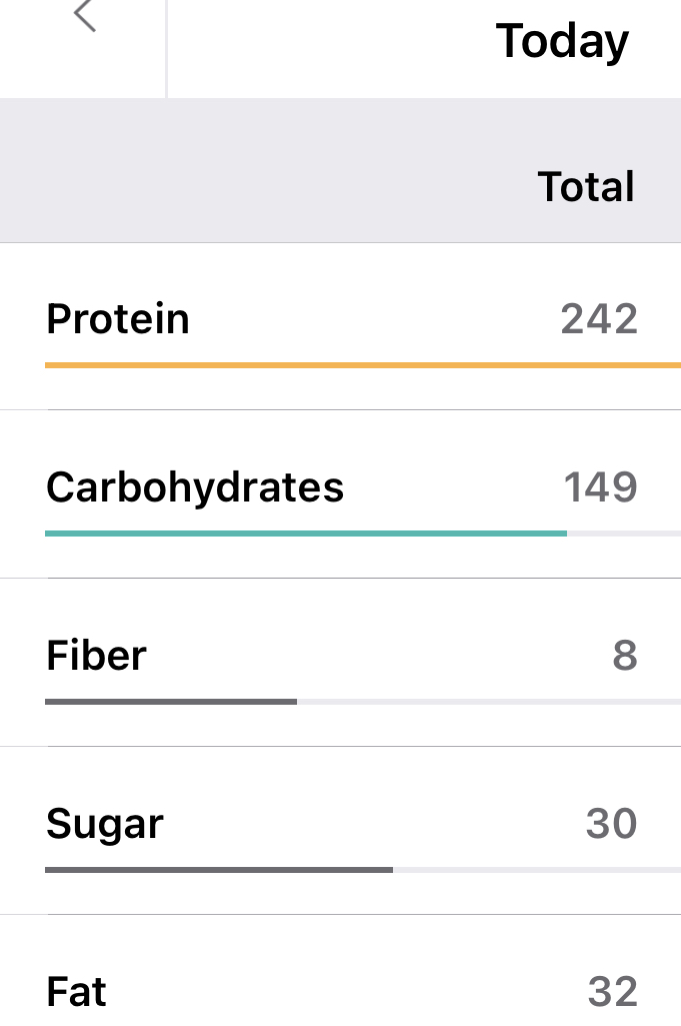Tap the Fat total value 32
The height and width of the screenshot is (1026, 681).
[x=612, y=992]
